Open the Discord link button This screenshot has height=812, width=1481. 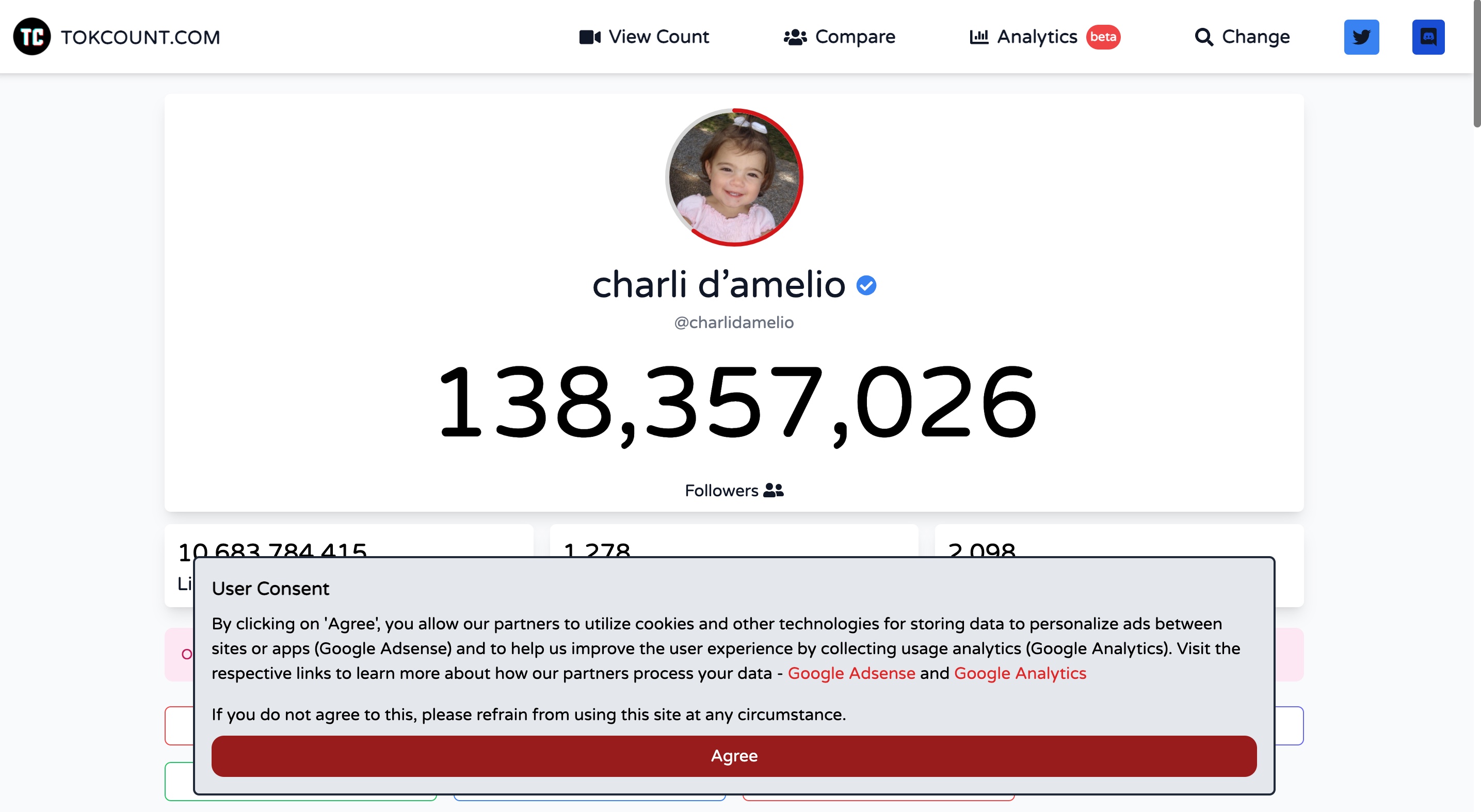click(1427, 37)
